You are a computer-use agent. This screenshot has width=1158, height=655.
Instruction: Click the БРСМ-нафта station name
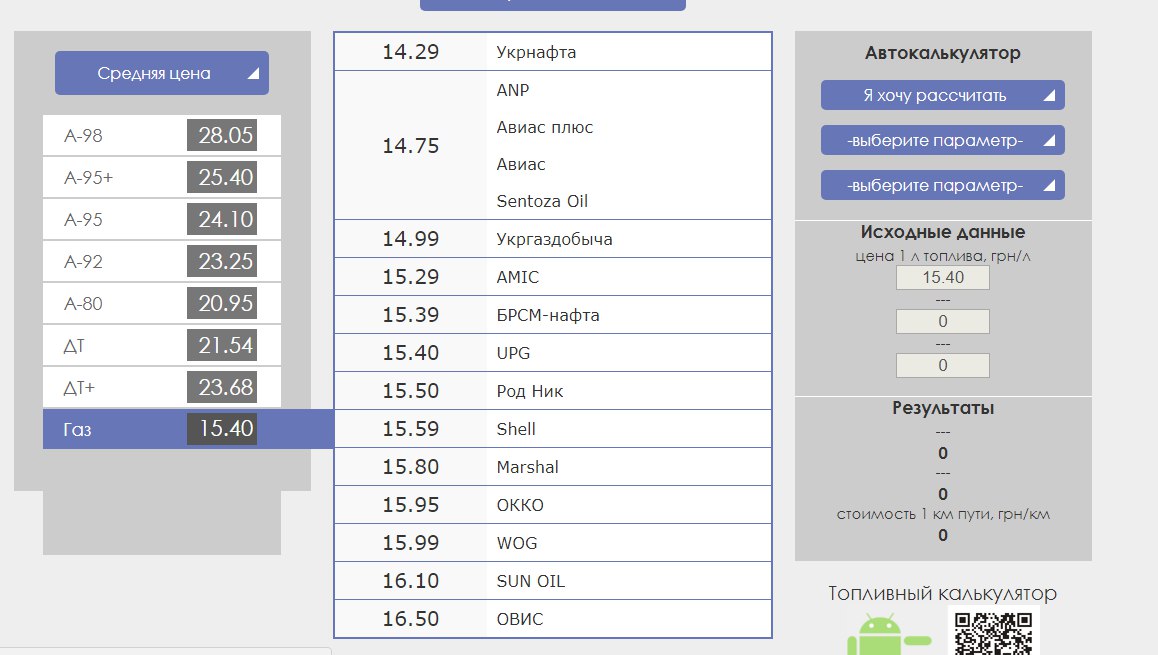(x=548, y=315)
